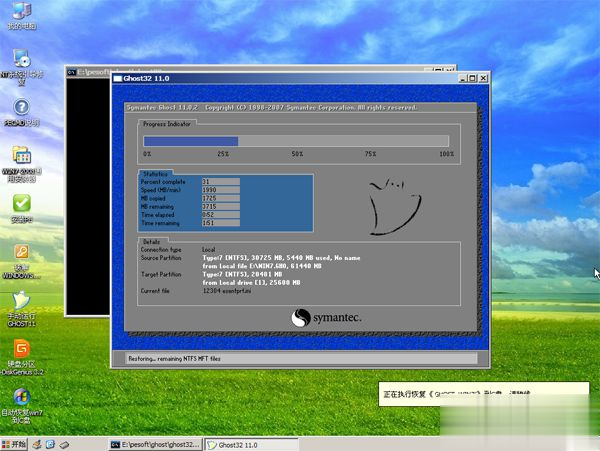Open the green checkmark installer icon
600x451 pixels.
(x=21, y=205)
